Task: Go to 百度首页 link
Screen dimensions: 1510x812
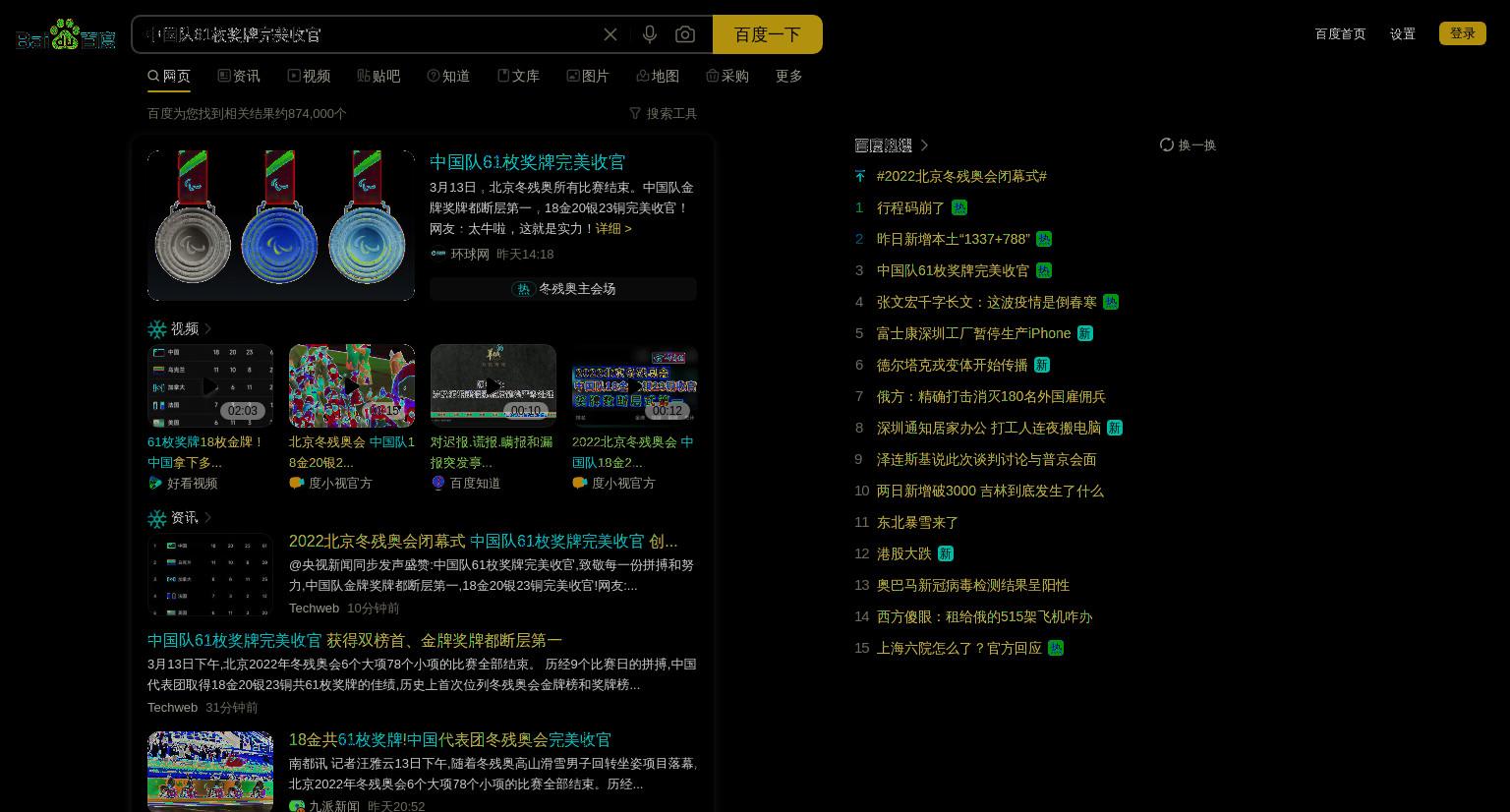Action: (x=1340, y=33)
